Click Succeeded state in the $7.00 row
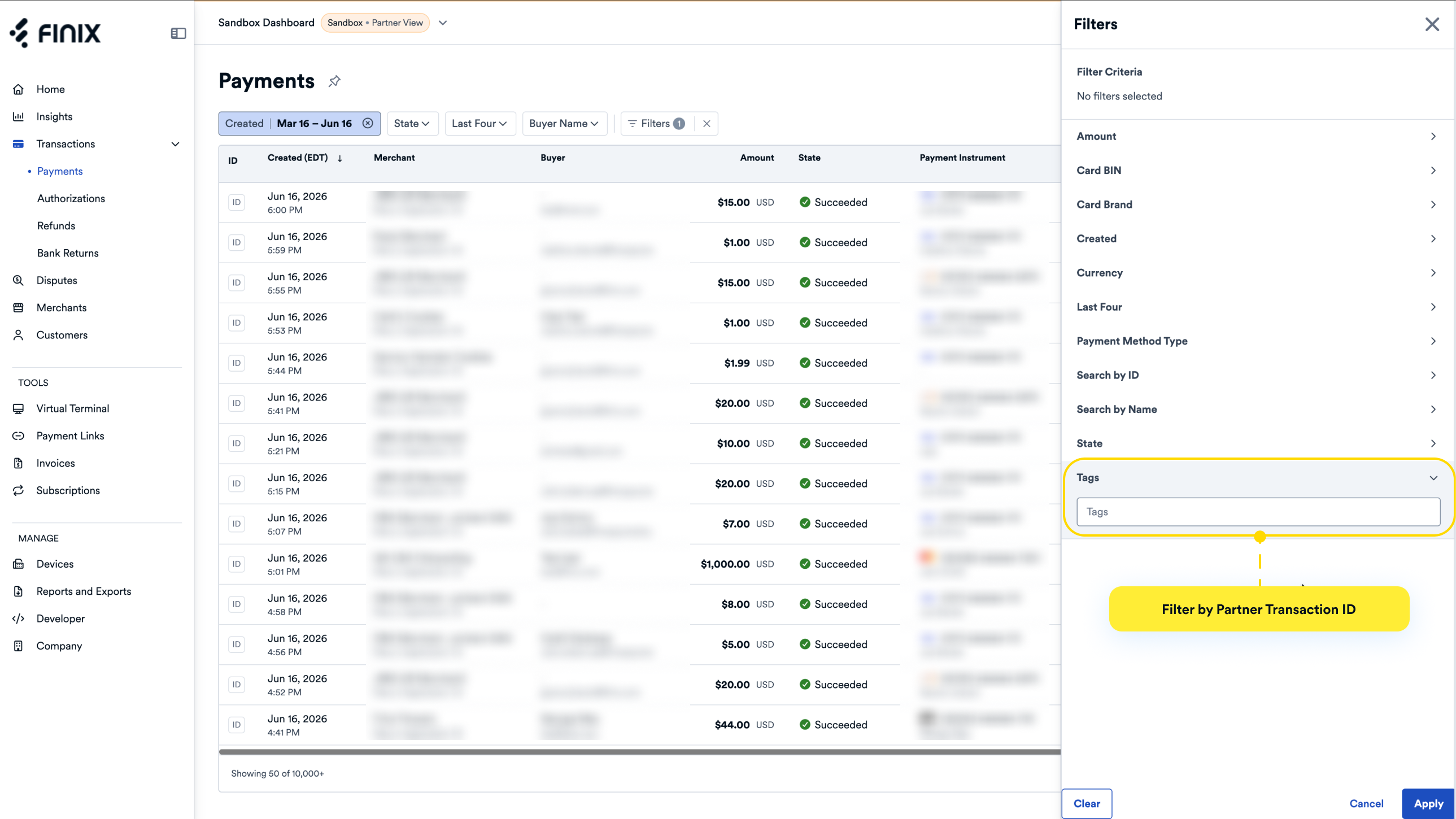 coord(833,524)
